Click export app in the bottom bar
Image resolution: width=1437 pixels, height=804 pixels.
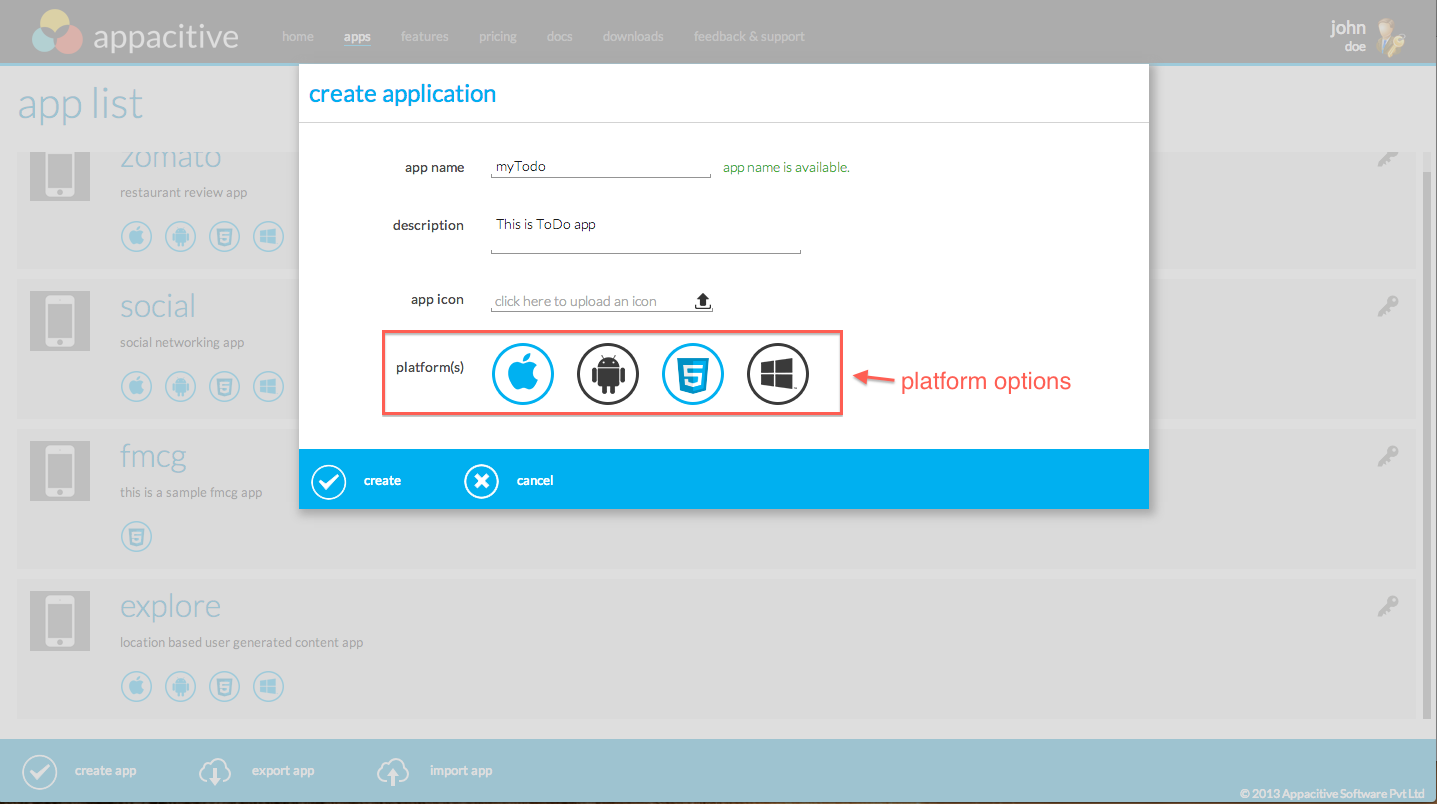(283, 771)
